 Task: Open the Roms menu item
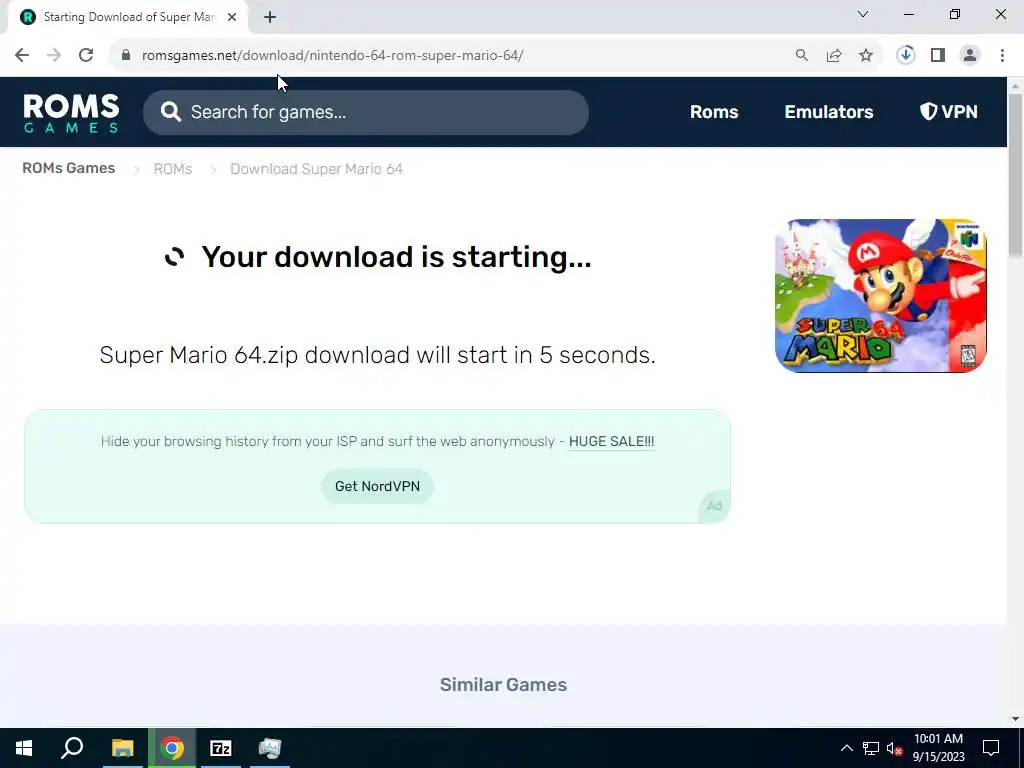(714, 112)
